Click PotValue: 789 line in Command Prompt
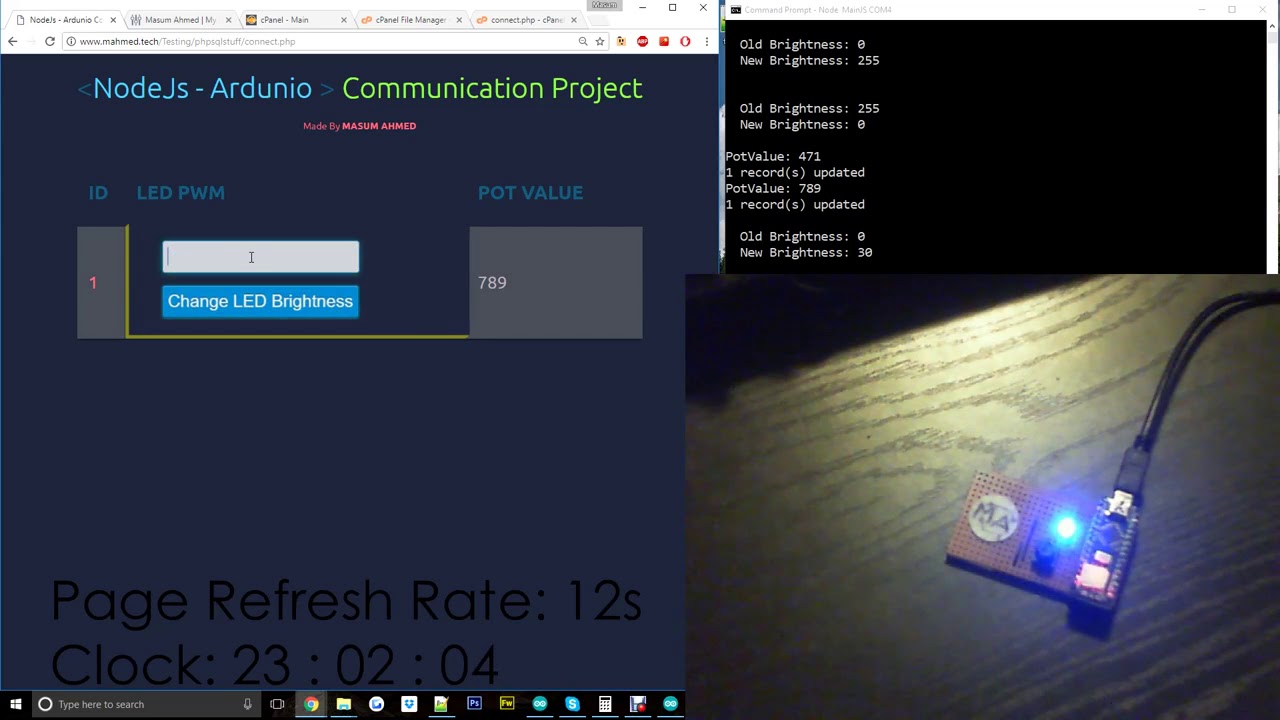This screenshot has height=720, width=1280. (x=773, y=189)
